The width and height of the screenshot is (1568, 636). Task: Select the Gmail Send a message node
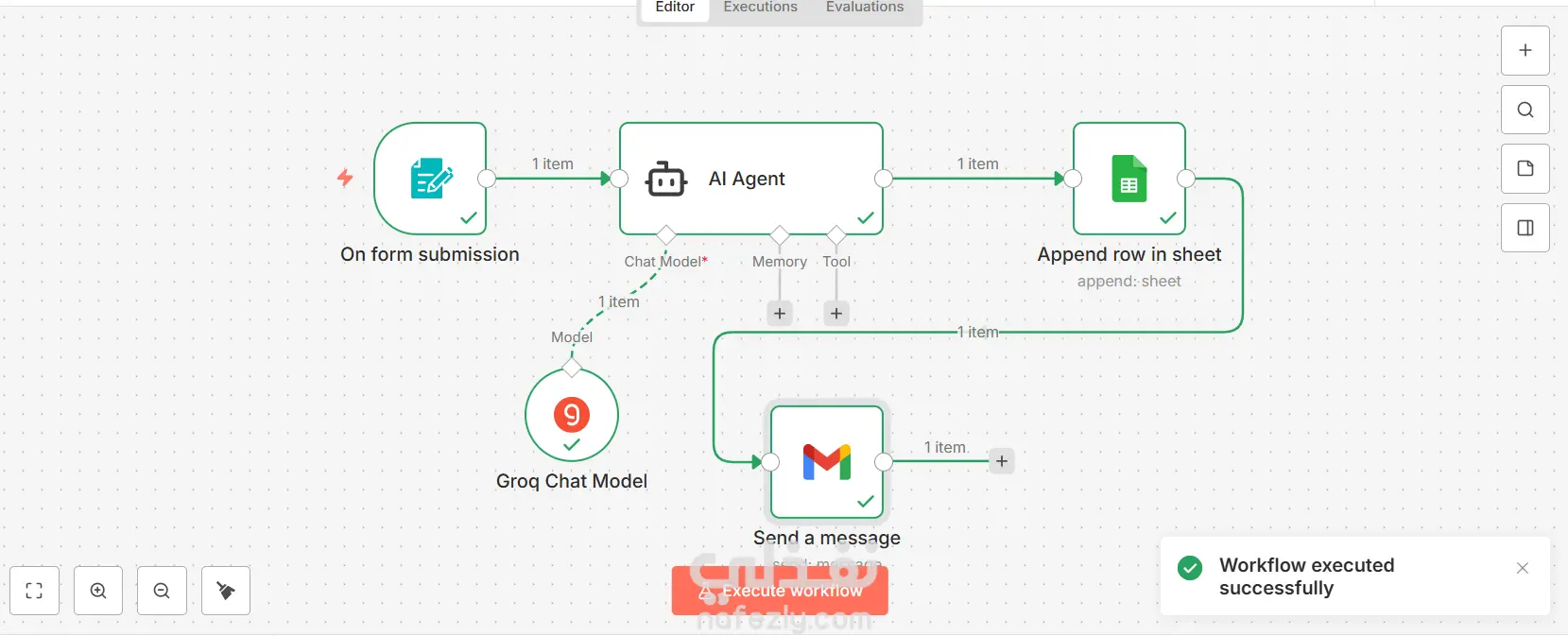point(827,462)
